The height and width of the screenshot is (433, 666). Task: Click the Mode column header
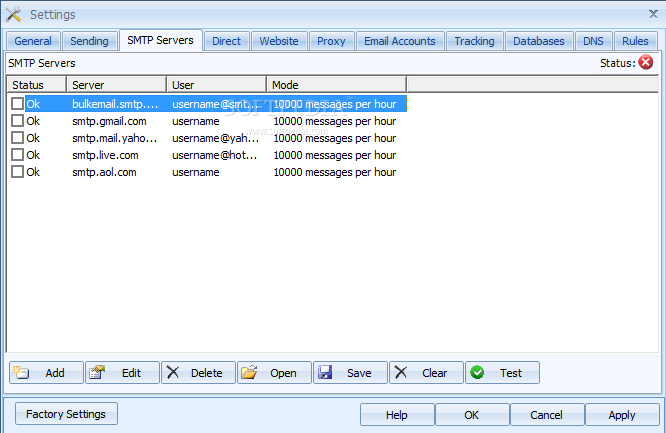click(337, 85)
